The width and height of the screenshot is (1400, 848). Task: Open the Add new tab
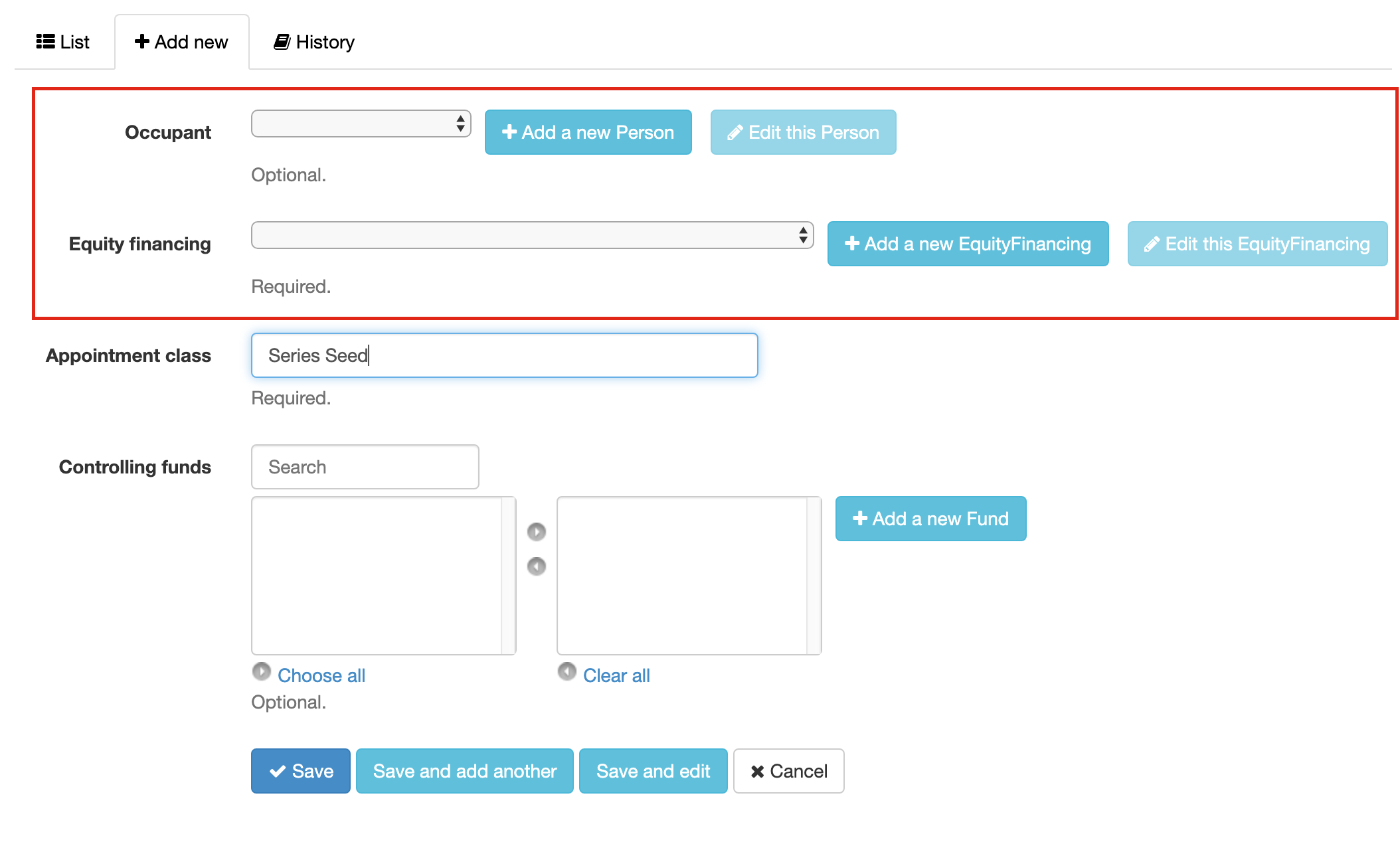[x=181, y=42]
